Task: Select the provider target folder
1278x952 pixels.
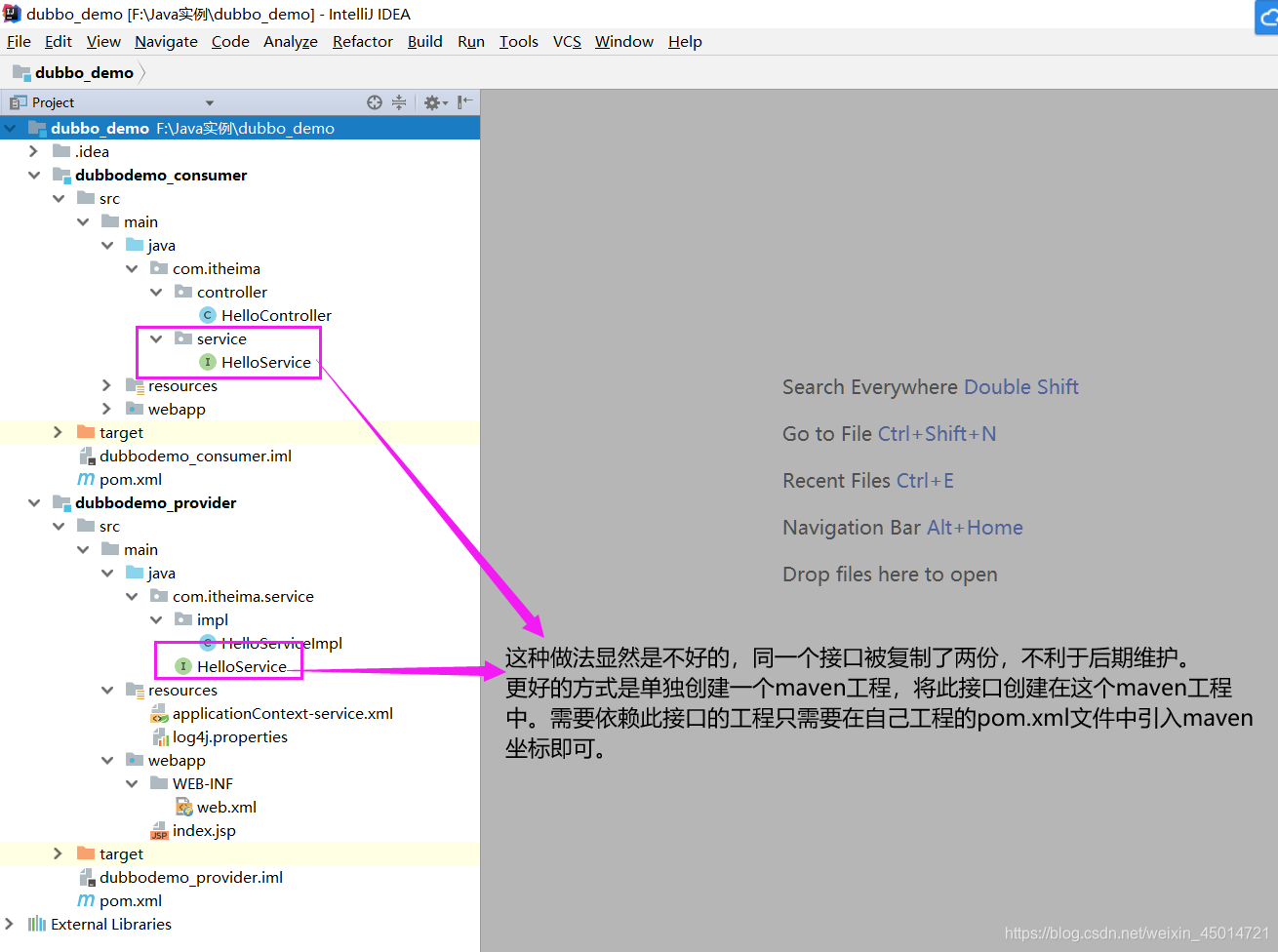Action: coord(121,853)
